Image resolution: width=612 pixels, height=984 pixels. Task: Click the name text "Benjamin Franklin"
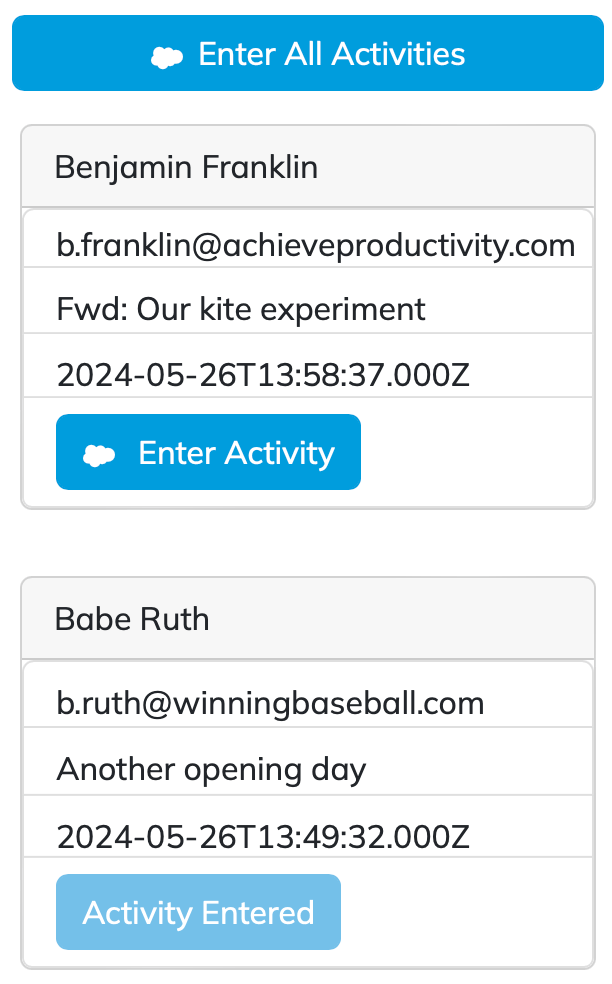(186, 167)
